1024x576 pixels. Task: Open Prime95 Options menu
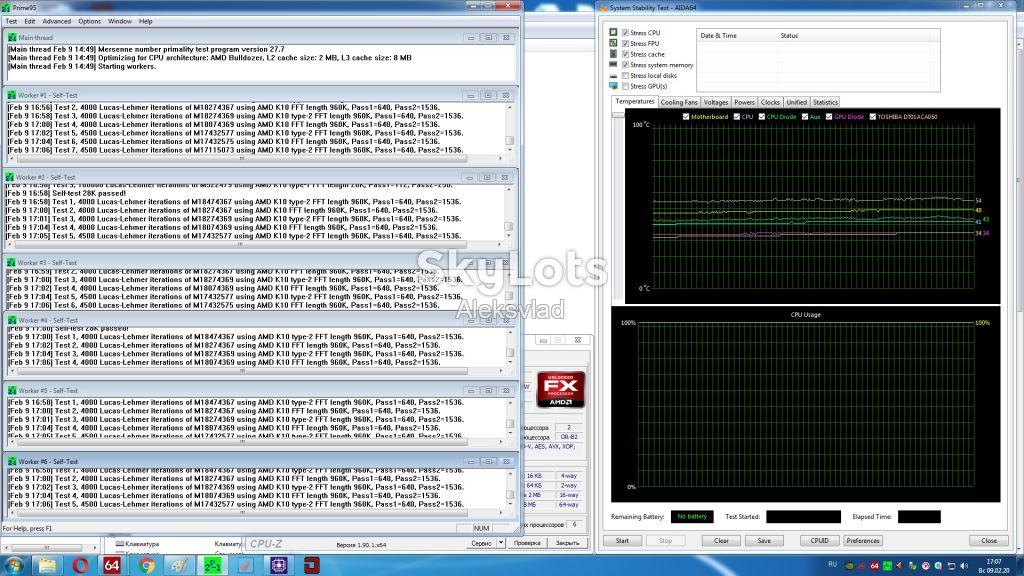[89, 22]
